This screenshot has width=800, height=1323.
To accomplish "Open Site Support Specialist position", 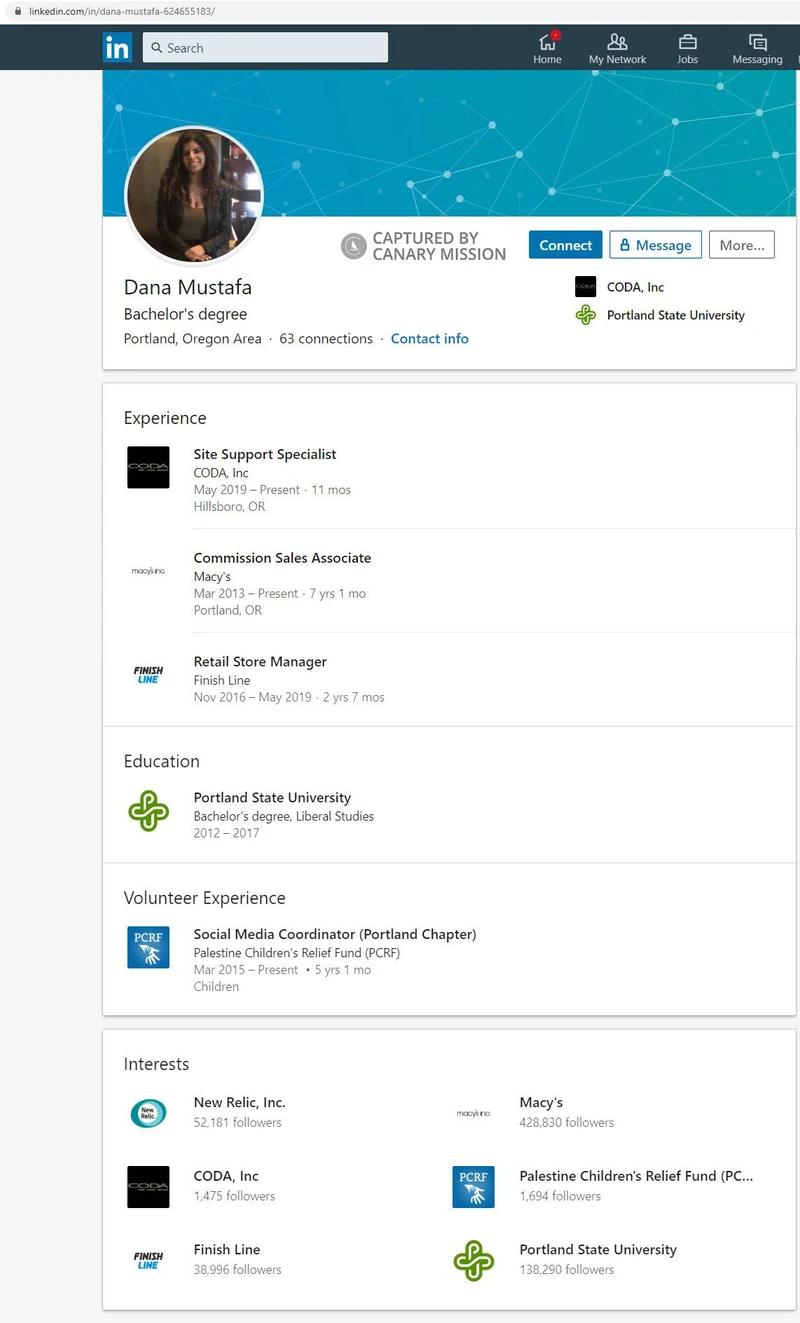I will (x=265, y=454).
